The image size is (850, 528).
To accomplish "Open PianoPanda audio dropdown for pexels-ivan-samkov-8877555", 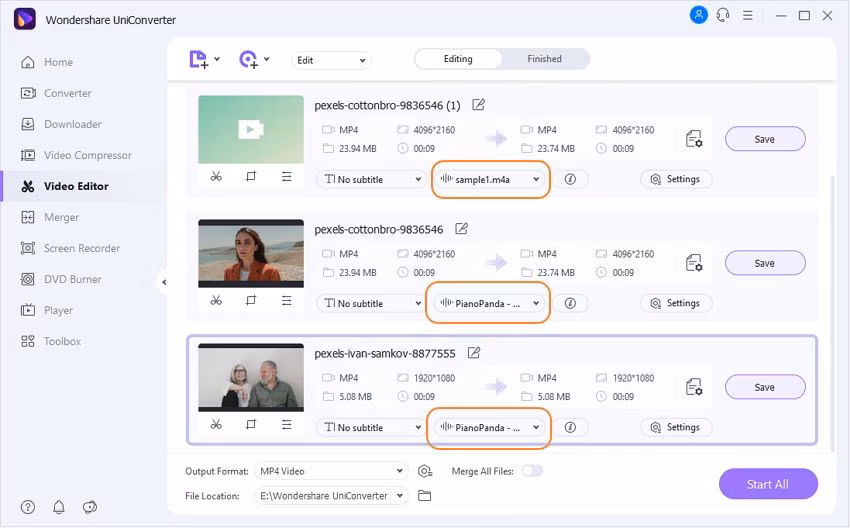I will click(x=490, y=427).
